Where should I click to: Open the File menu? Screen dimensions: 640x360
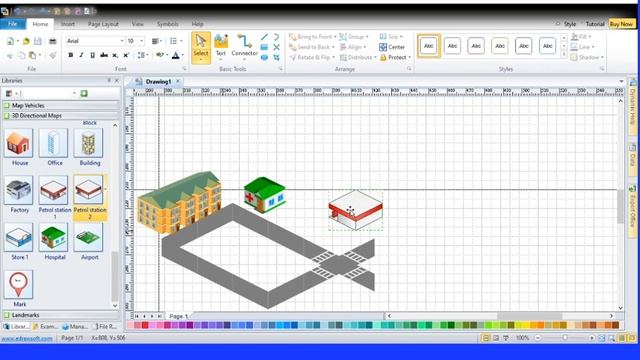(x=13, y=24)
